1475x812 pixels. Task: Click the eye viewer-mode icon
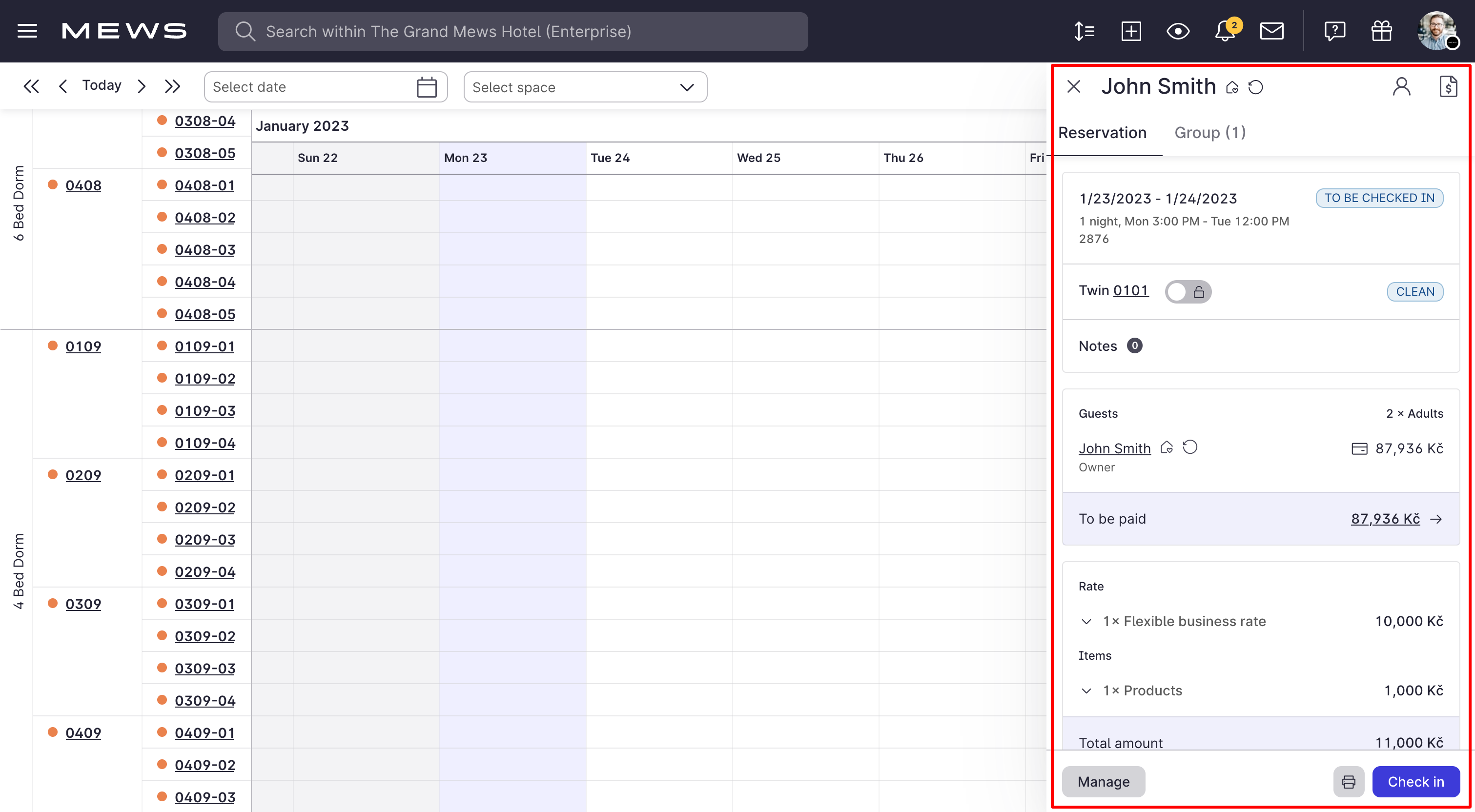(x=1177, y=32)
